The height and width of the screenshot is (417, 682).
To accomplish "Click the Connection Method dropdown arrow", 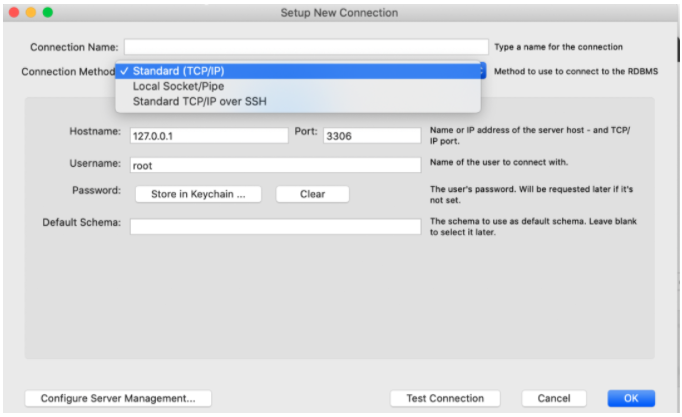I will 481,71.
